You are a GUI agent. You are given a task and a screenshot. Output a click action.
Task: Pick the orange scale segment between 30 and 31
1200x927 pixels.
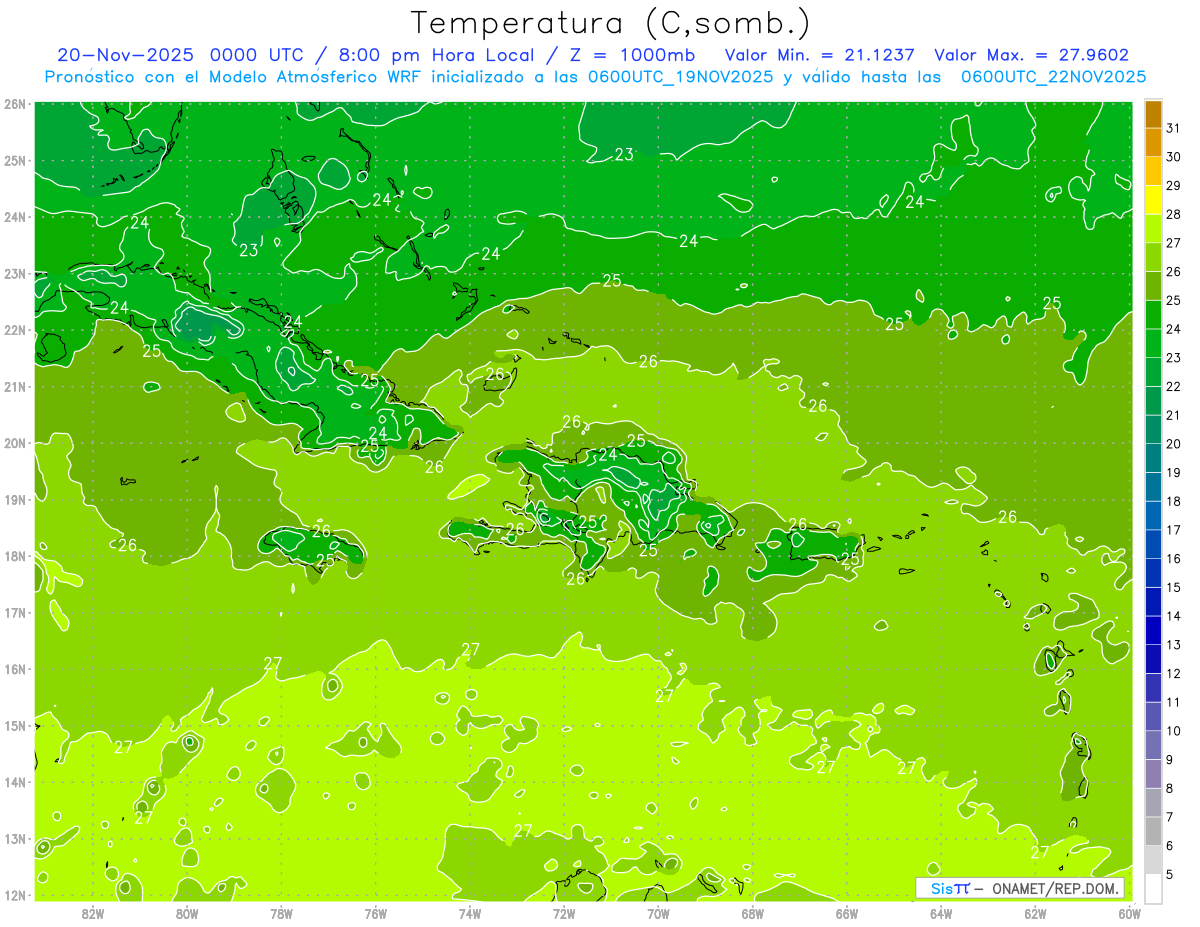click(1153, 143)
